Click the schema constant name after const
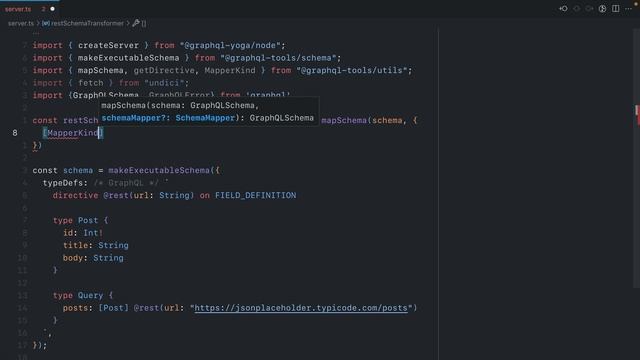Viewport: 640px width, 360px height. click(x=78, y=170)
